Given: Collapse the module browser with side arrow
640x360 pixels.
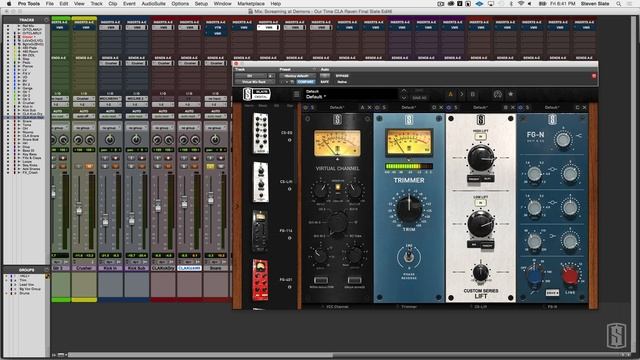Looking at the screenshot, I should [238, 206].
